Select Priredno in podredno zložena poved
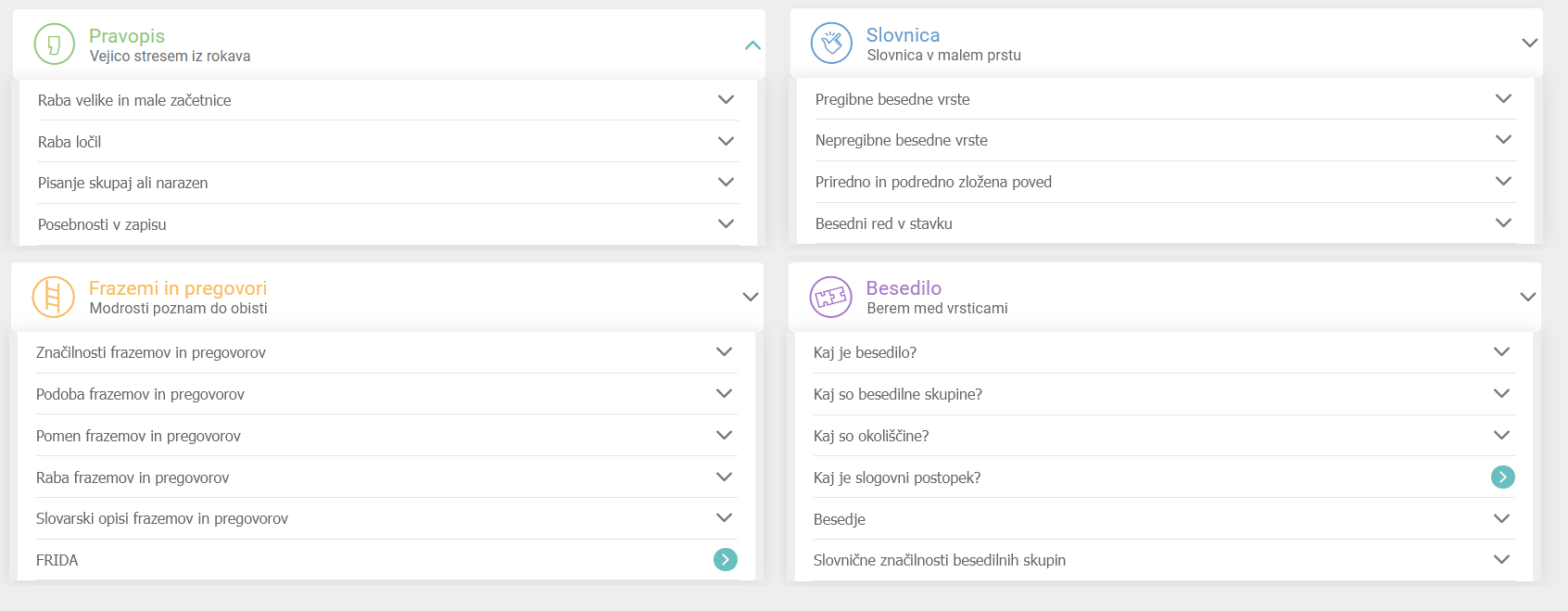The height and width of the screenshot is (611, 1568). coord(933,183)
